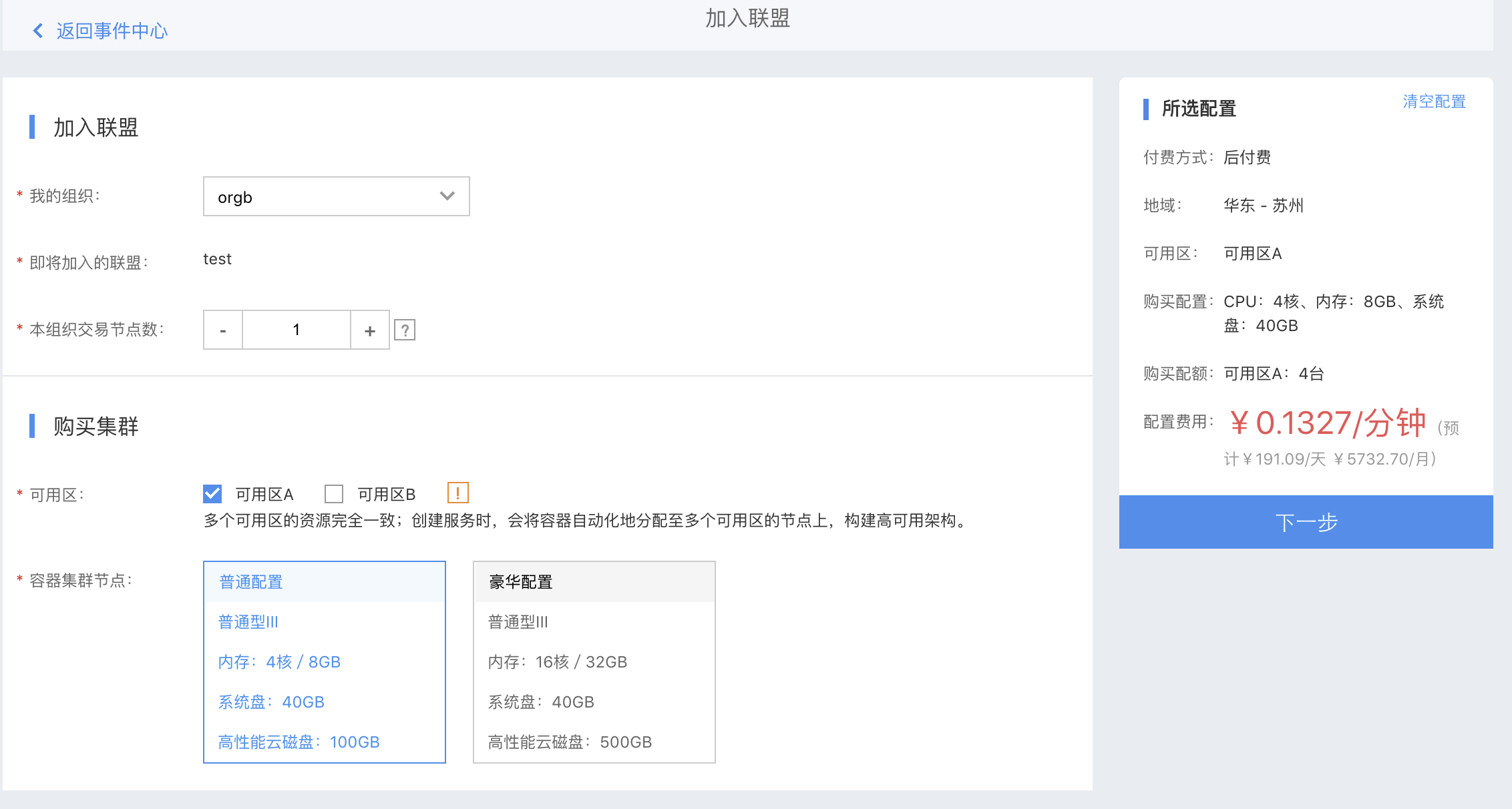This screenshot has width=1512, height=809.
Task: Check the 可用区B checkbox
Action: (334, 494)
